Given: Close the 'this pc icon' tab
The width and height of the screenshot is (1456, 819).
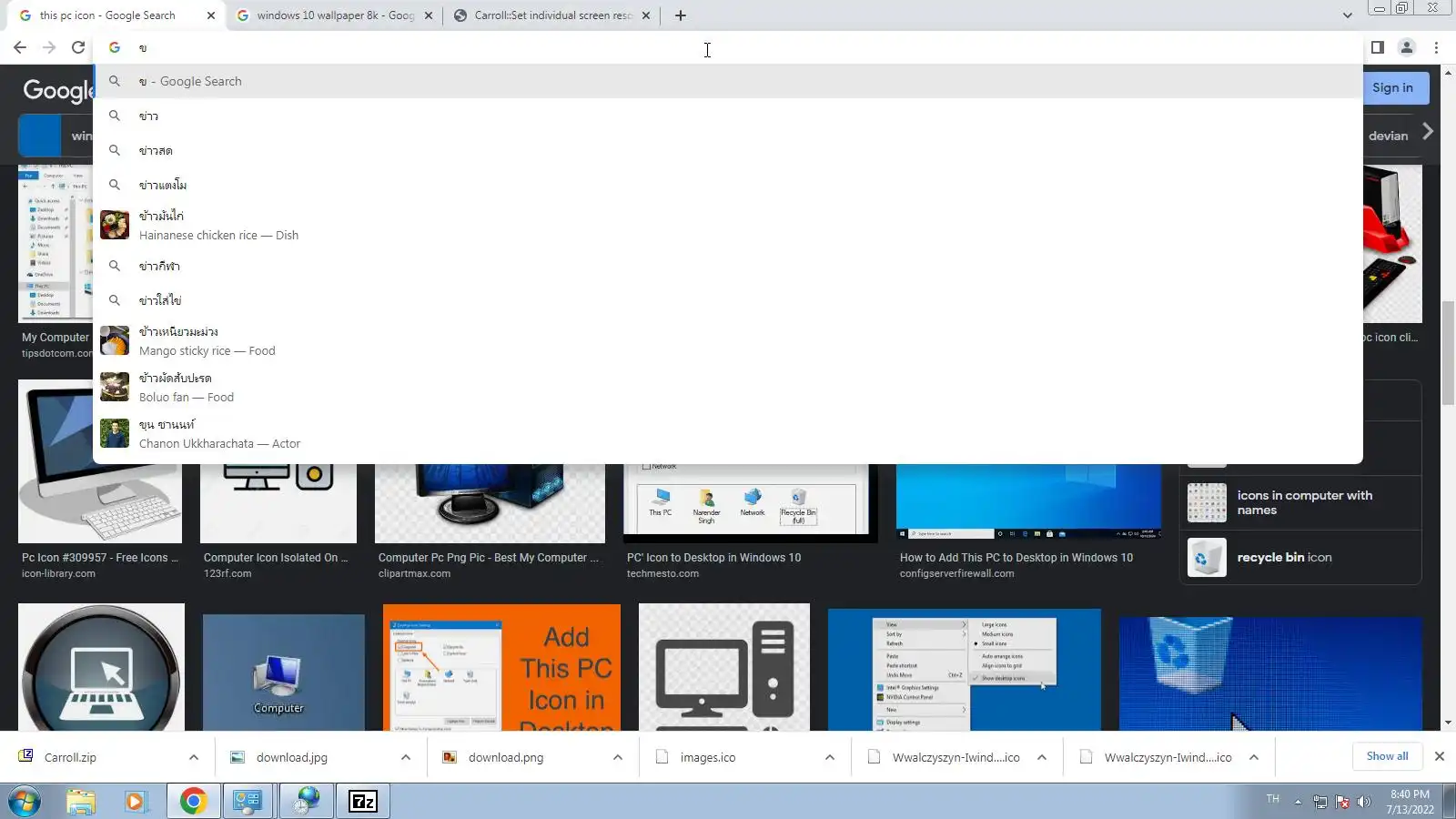Looking at the screenshot, I should coord(211,15).
